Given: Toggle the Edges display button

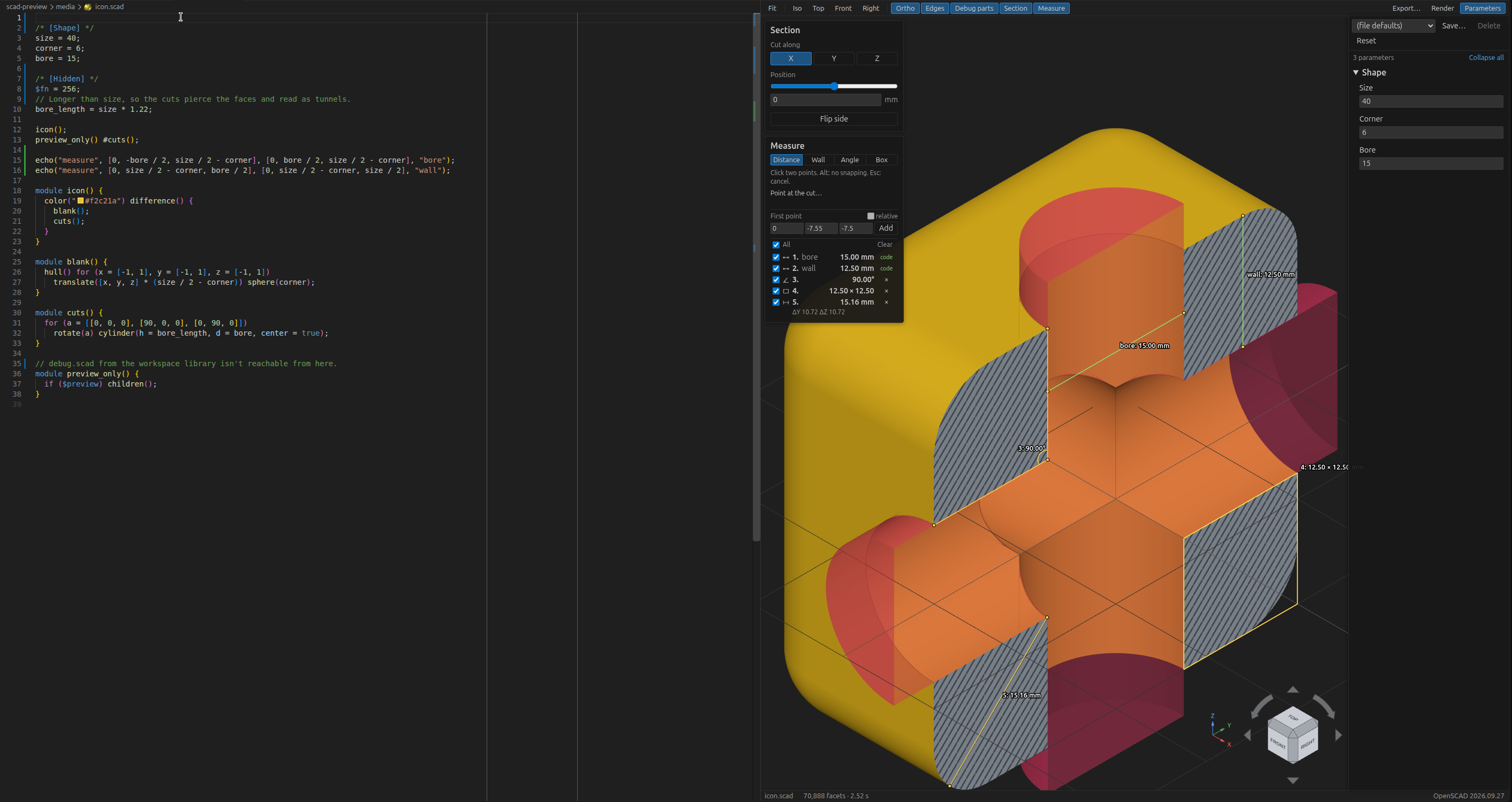Looking at the screenshot, I should point(934,8).
